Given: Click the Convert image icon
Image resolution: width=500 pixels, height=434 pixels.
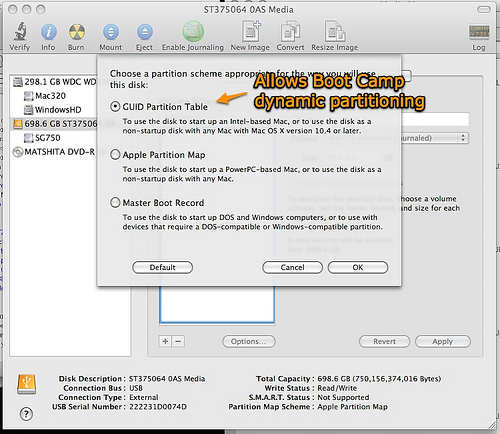Looking at the screenshot, I should 290,32.
